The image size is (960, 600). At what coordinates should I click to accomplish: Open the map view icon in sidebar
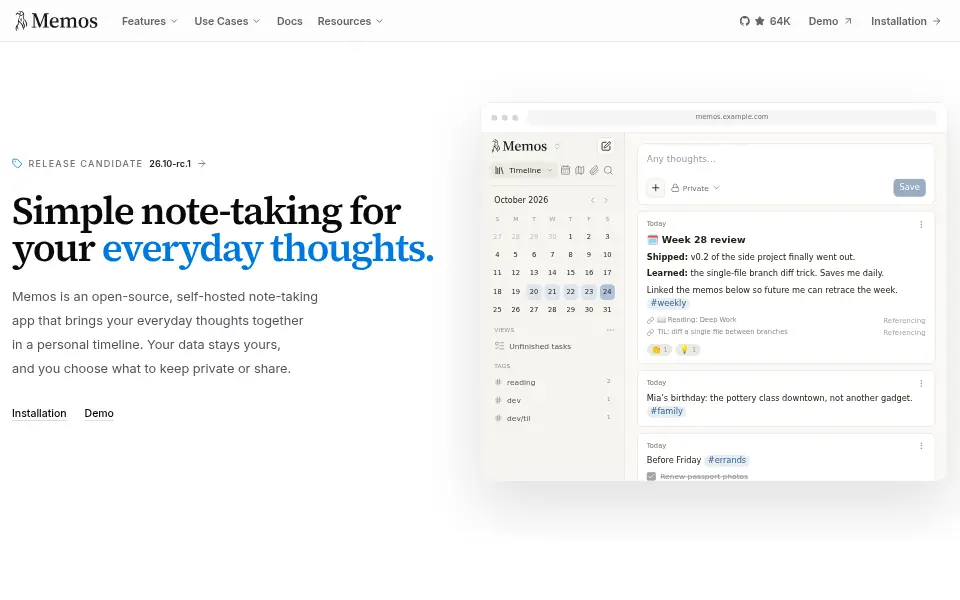click(579, 170)
